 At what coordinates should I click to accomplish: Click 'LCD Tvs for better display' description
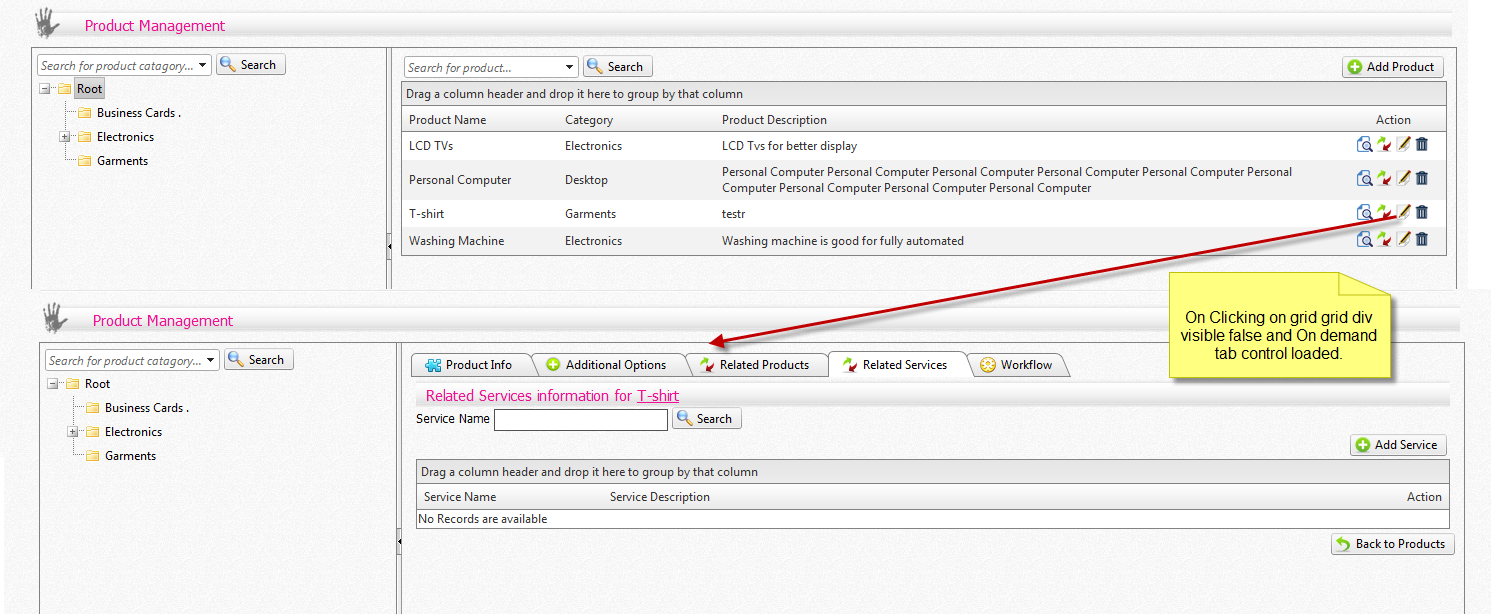pyautogui.click(x=789, y=146)
